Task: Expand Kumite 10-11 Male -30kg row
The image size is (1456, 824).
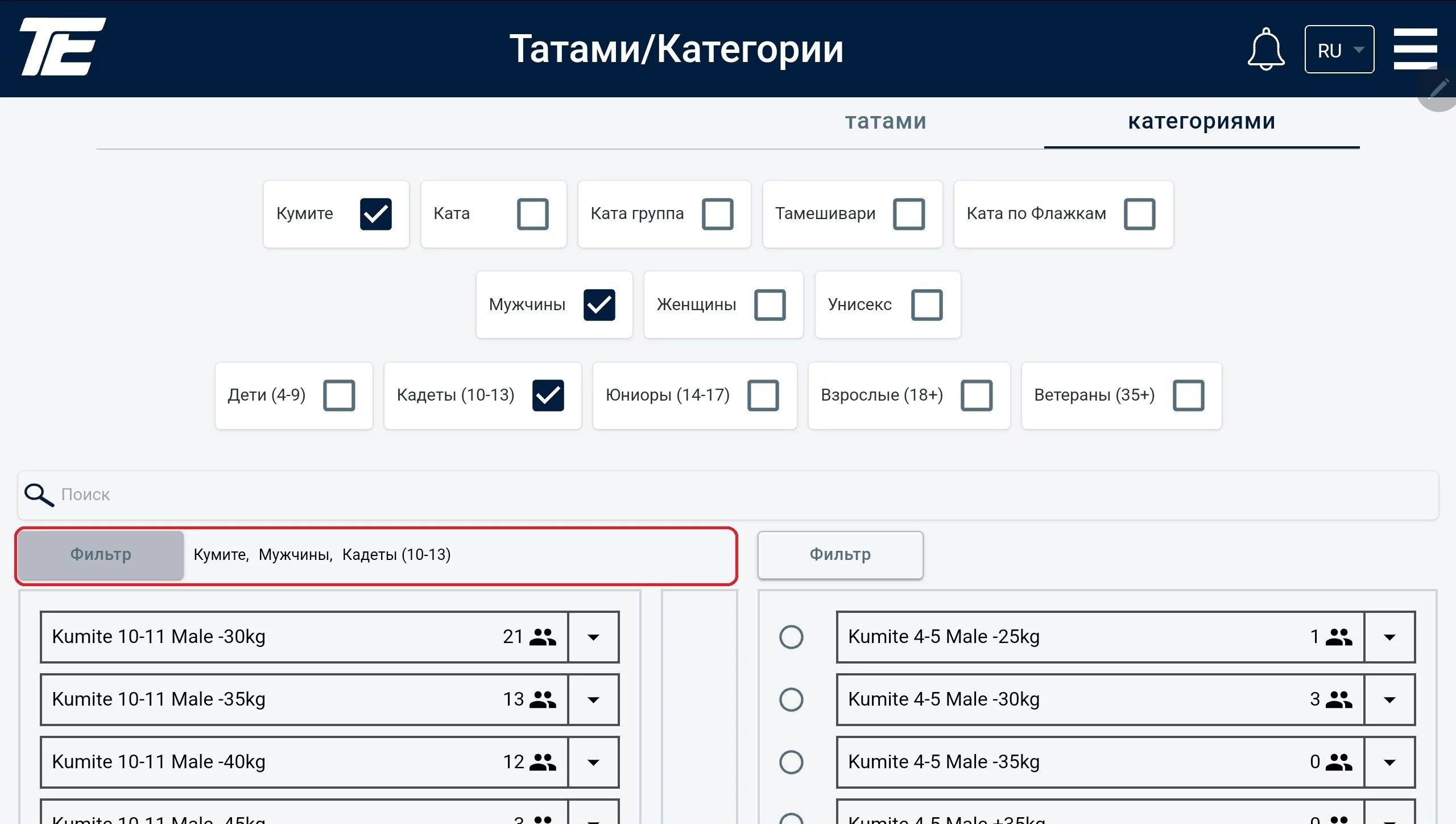Action: [x=593, y=637]
